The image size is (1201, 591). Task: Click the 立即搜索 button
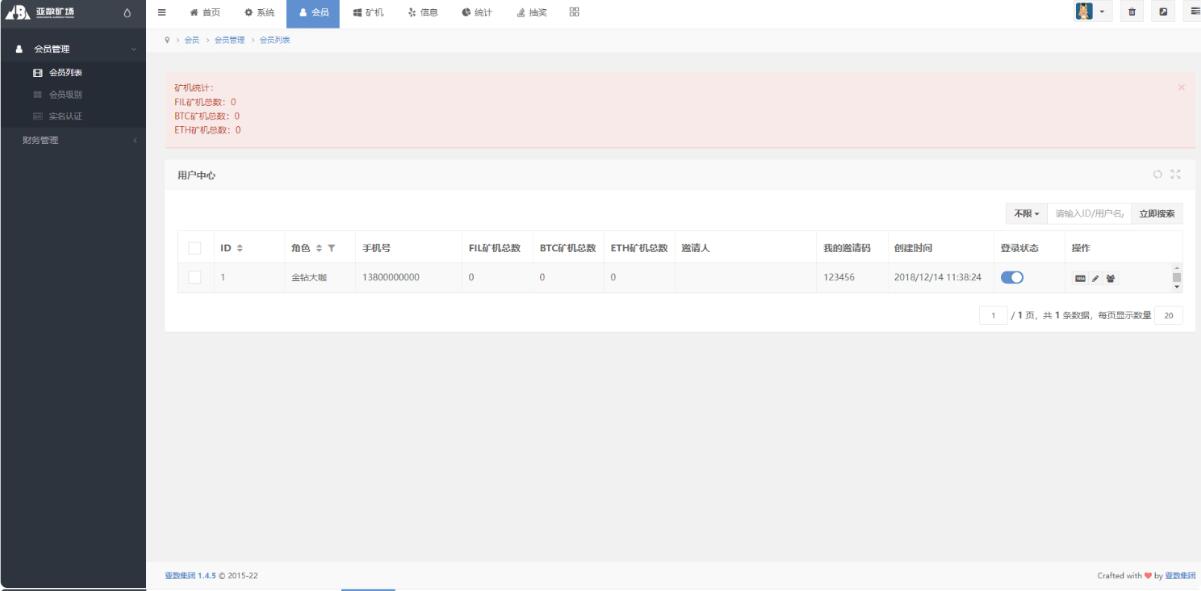(1157, 214)
